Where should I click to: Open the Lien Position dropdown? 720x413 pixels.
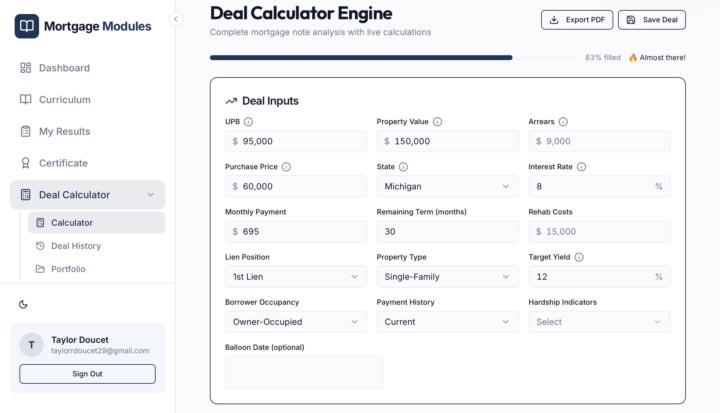click(x=296, y=277)
